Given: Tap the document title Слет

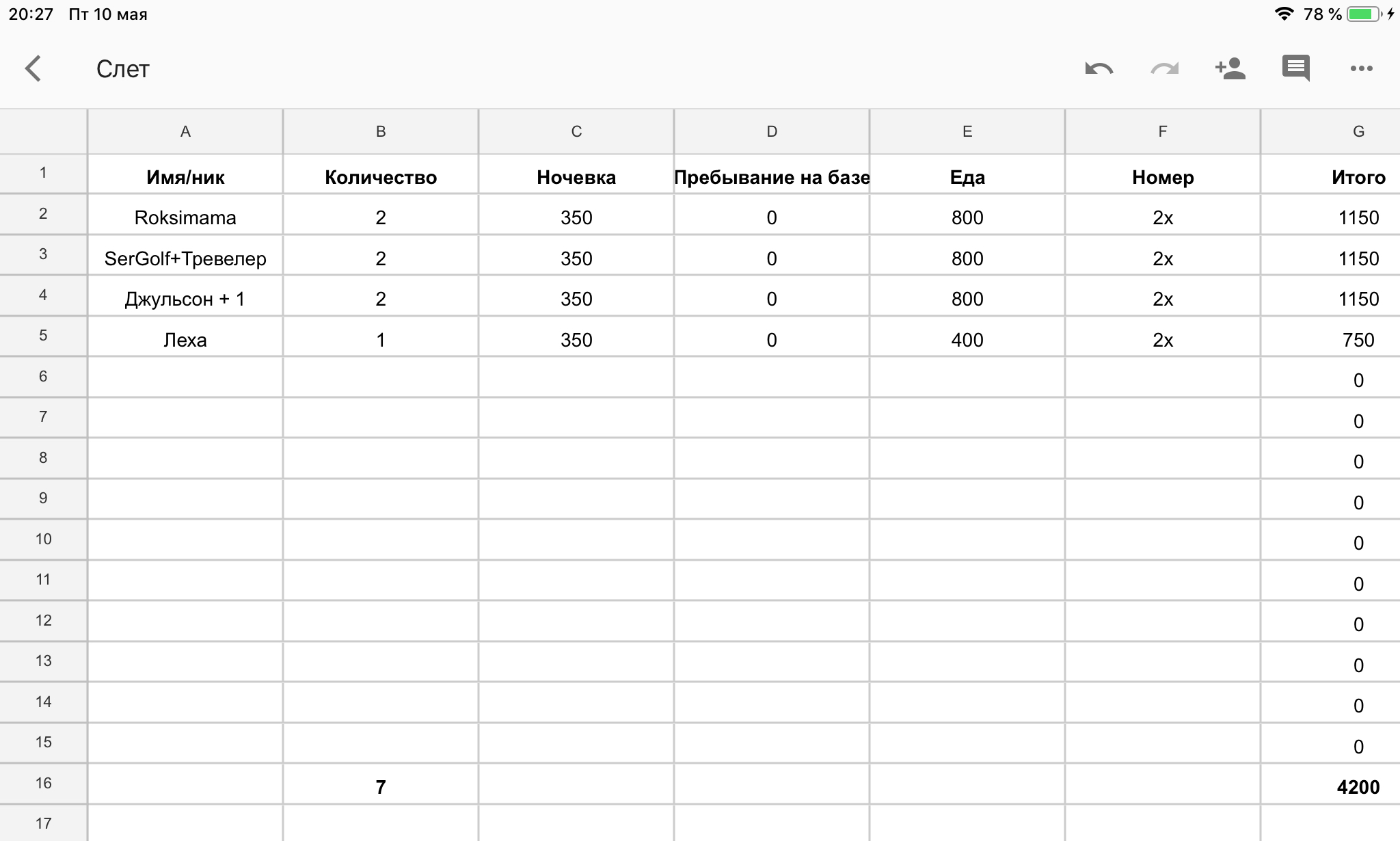Looking at the screenshot, I should click(x=122, y=69).
